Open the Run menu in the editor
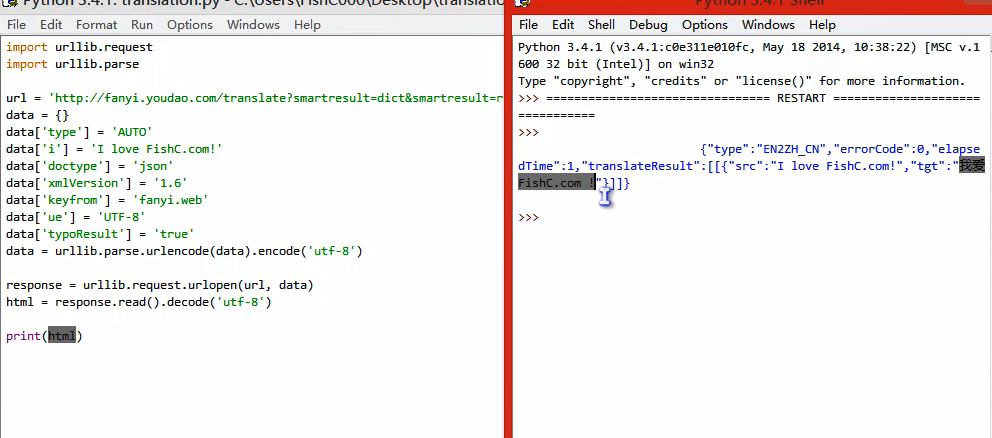This screenshot has height=438, width=992. pyautogui.click(x=142, y=24)
